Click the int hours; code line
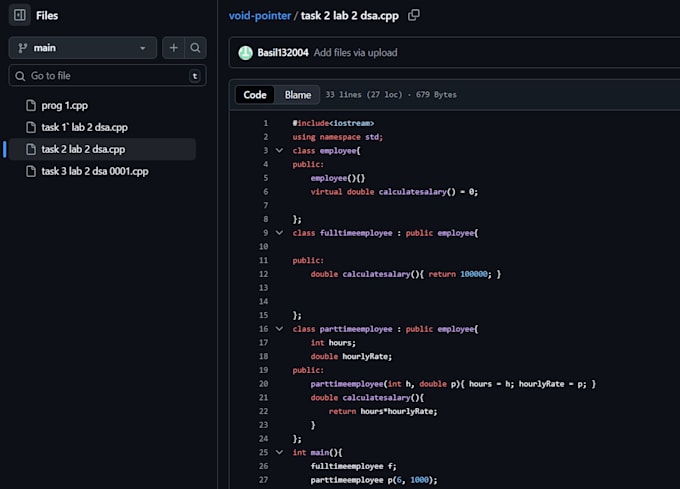This screenshot has height=489, width=680. pos(333,342)
